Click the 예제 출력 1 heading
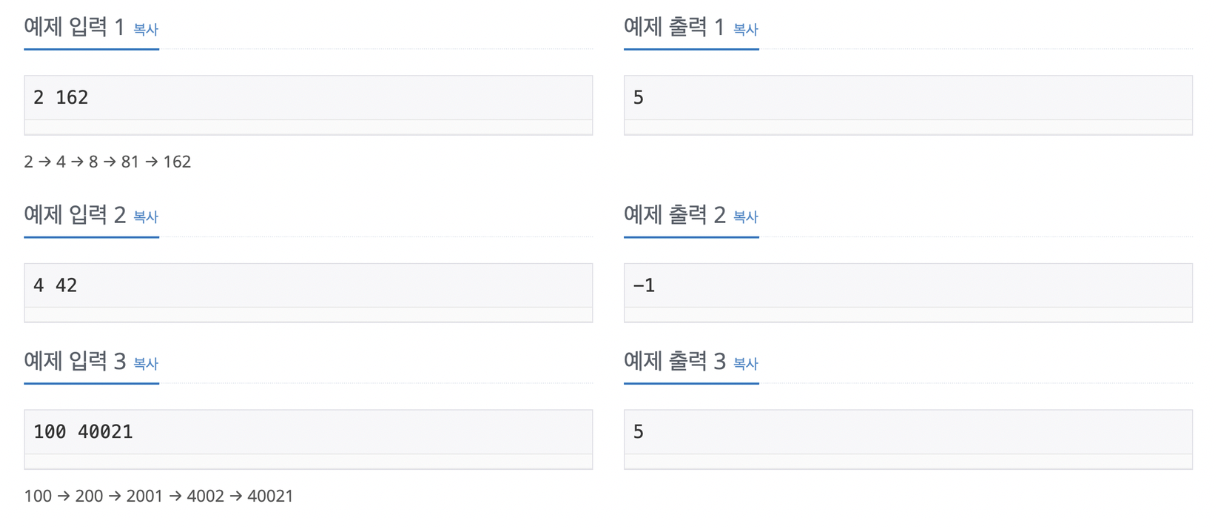Screen dimensions: 1216x528 [x=675, y=28]
